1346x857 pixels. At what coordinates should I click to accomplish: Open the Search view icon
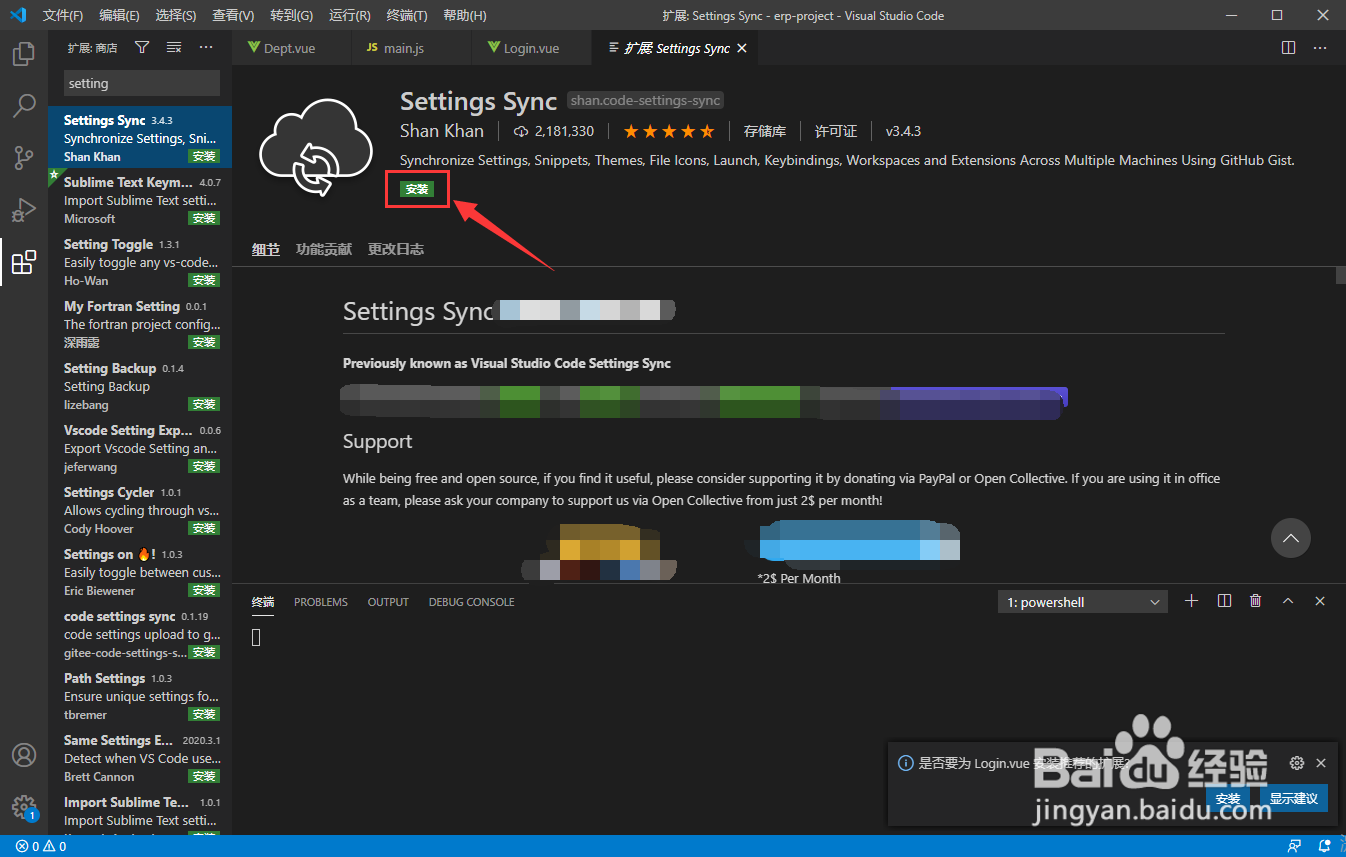tap(24, 106)
